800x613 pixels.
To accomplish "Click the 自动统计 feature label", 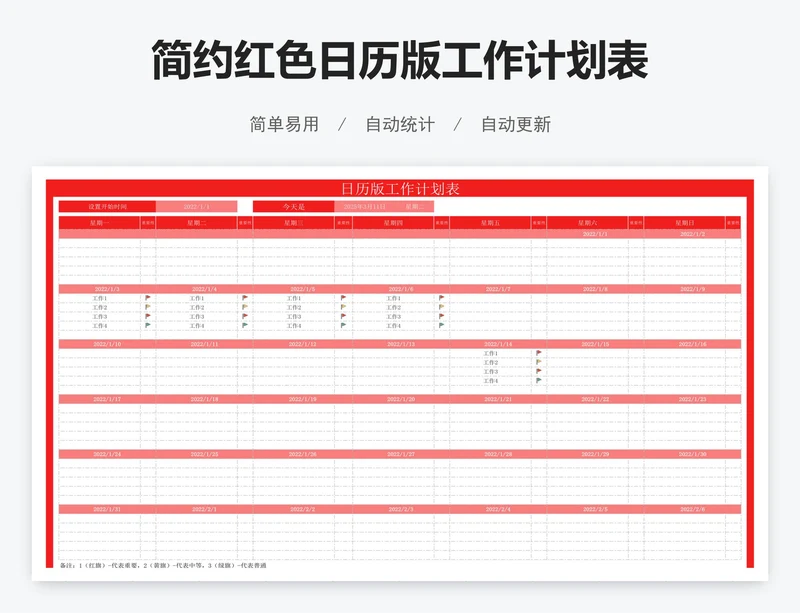I will pos(400,124).
